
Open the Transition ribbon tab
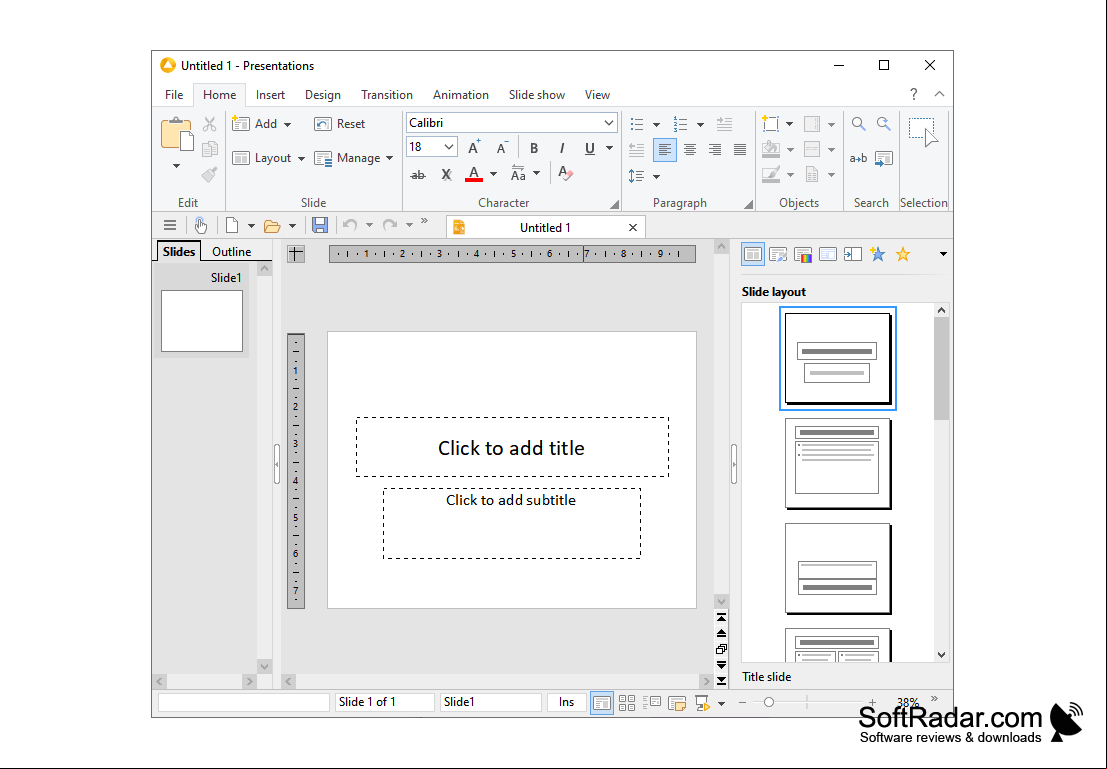[x=387, y=95]
